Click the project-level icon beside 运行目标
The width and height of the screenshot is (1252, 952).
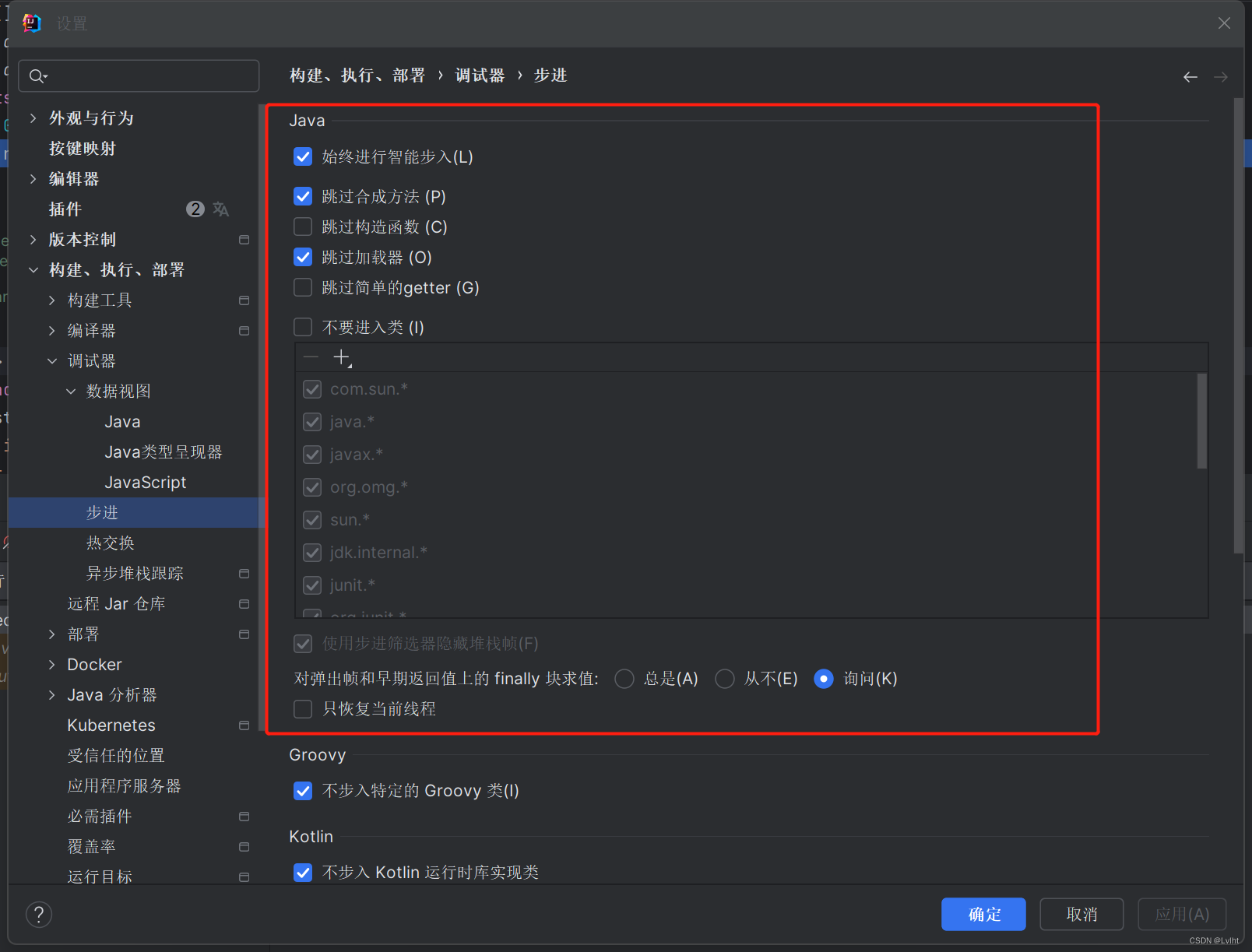tap(244, 877)
